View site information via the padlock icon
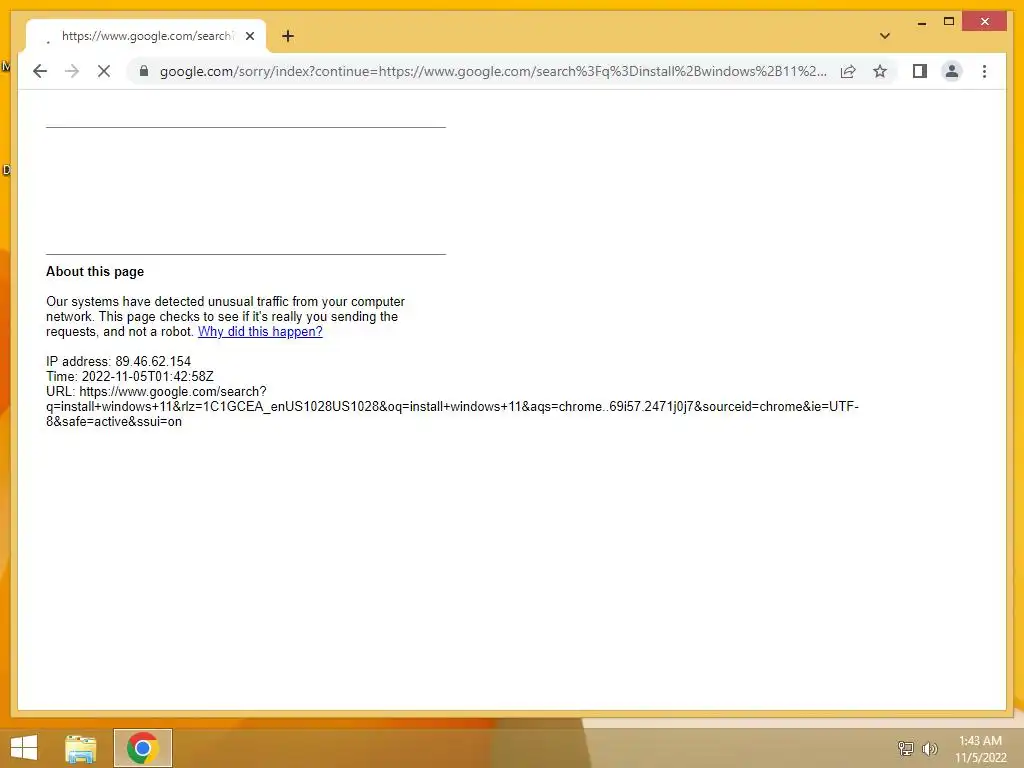The image size is (1024, 768). pos(144,71)
